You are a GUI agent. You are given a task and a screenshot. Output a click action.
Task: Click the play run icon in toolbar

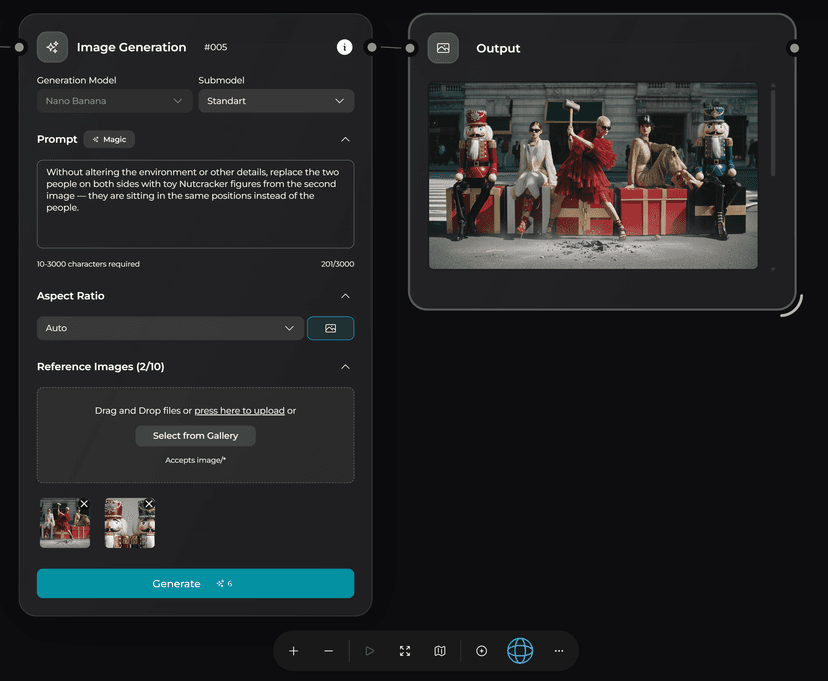[370, 651]
